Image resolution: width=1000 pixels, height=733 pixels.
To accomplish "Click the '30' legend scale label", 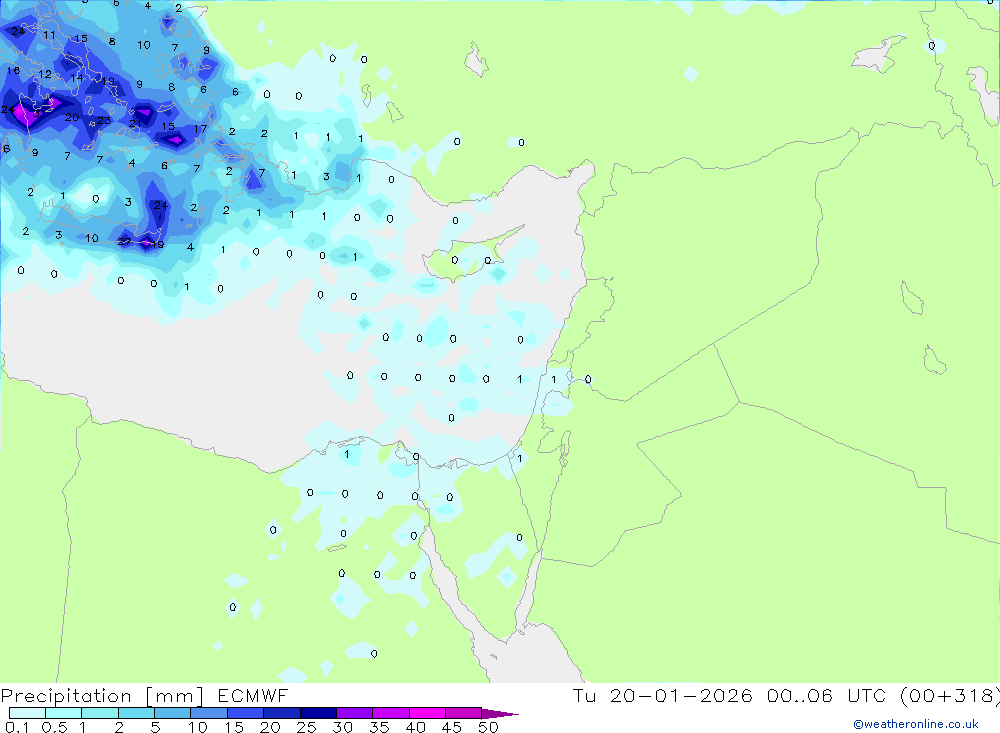I will coord(342,727).
